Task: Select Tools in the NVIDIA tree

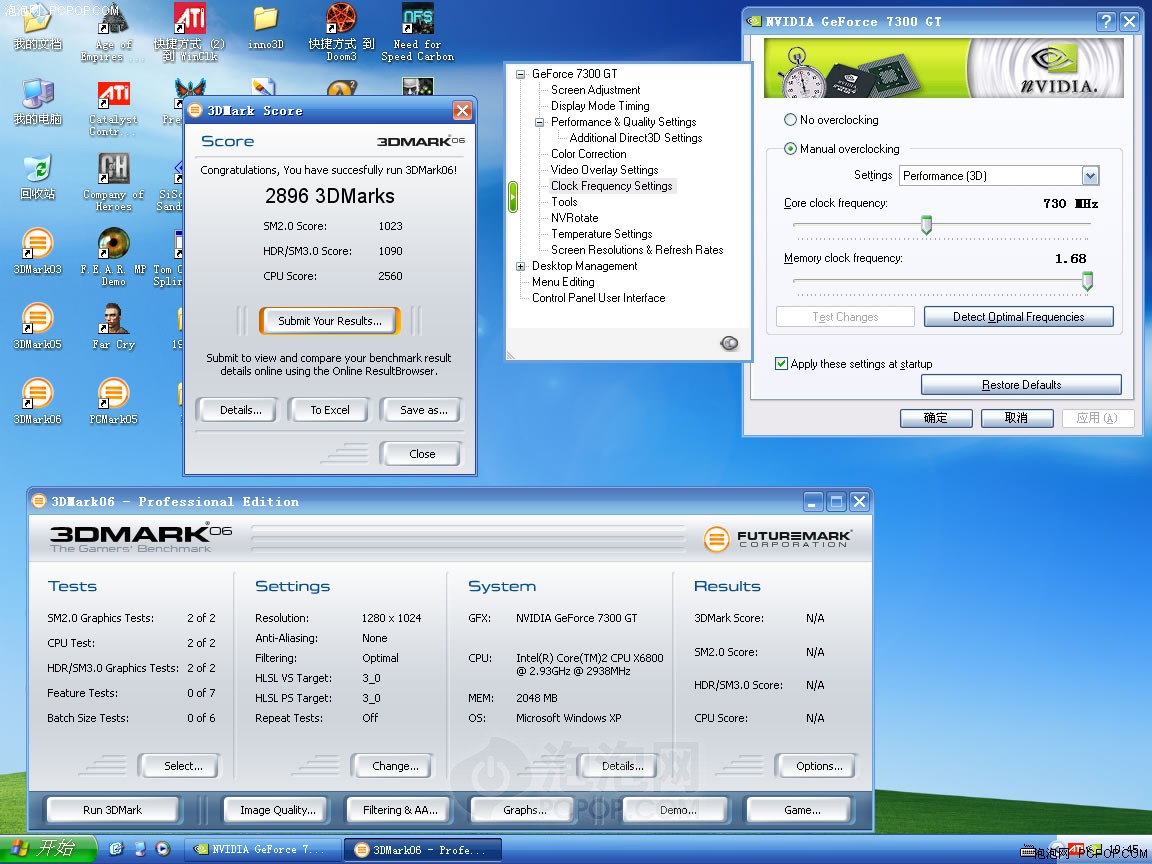Action: (564, 202)
